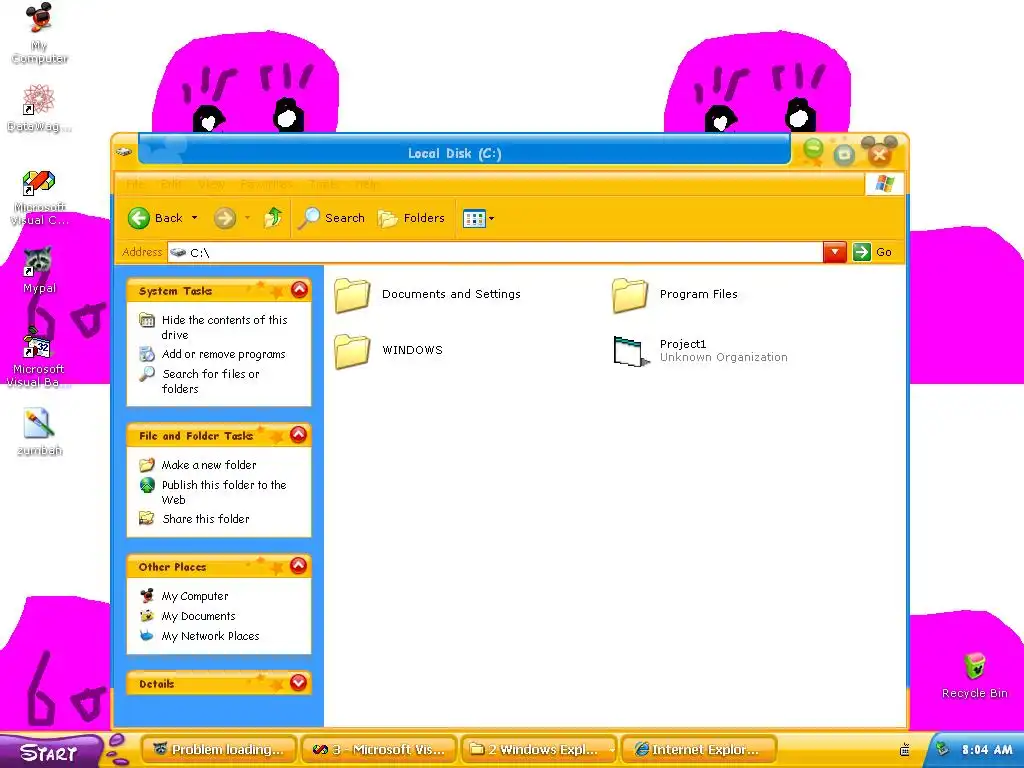The width and height of the screenshot is (1024, 768).
Task: Open My Network Places link
Action: tap(210, 636)
